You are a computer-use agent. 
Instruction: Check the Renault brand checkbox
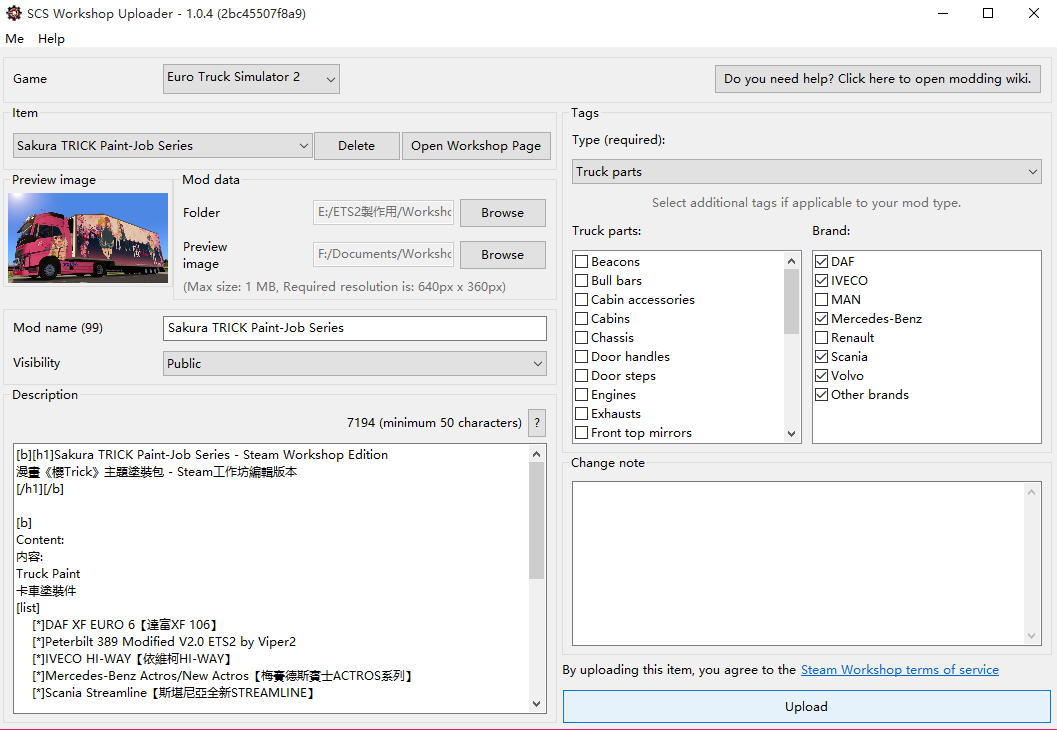822,338
